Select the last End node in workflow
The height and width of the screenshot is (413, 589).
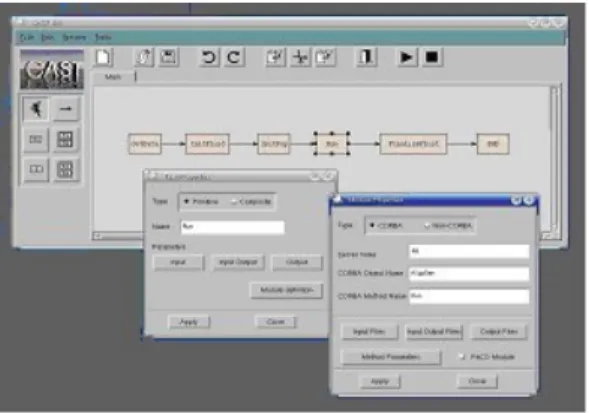click(493, 144)
